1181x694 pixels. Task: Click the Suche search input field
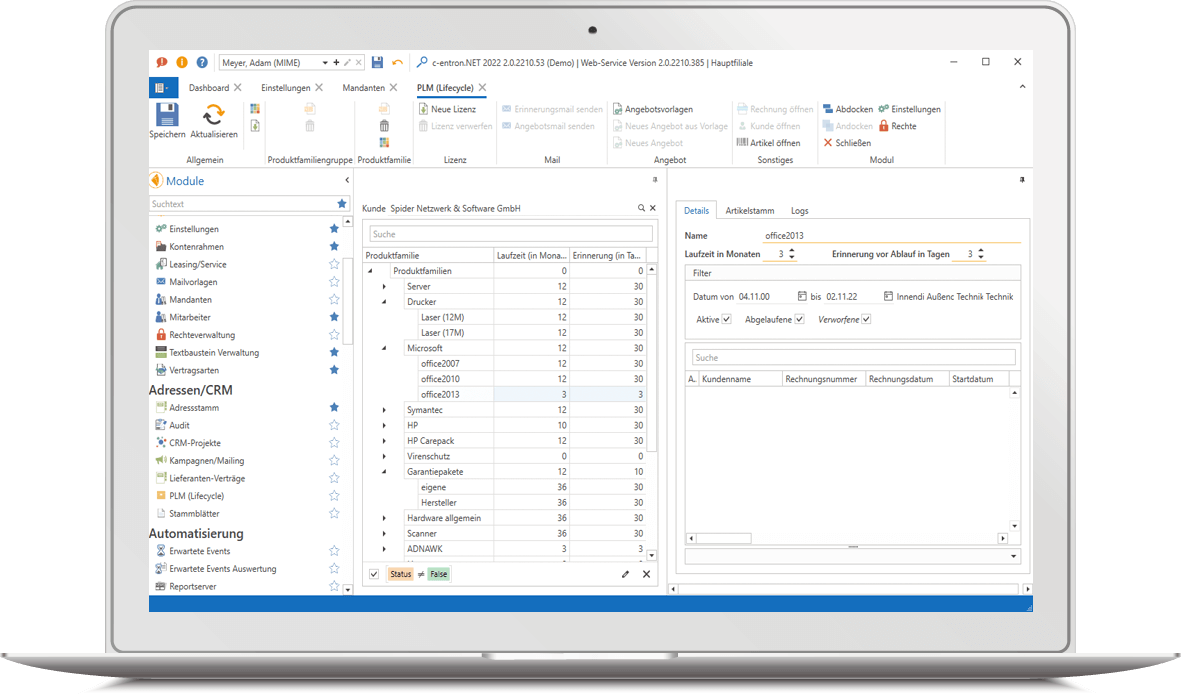point(510,232)
